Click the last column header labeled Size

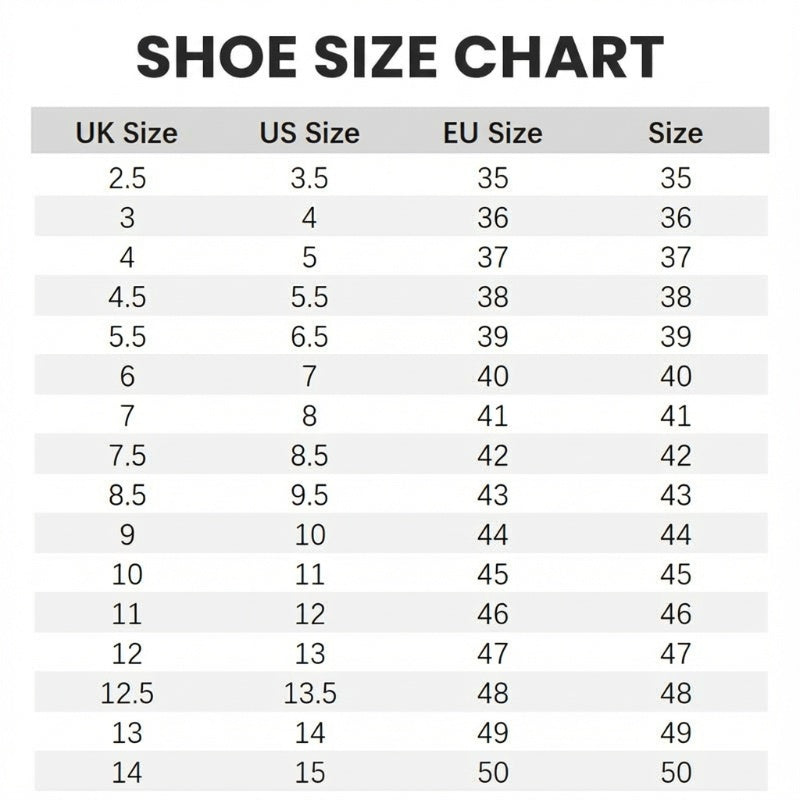[x=675, y=133]
